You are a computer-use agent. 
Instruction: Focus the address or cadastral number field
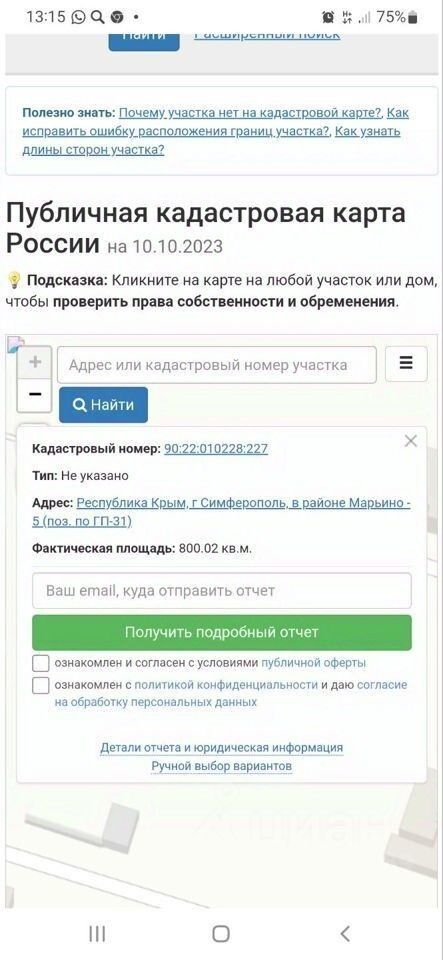click(x=217, y=365)
